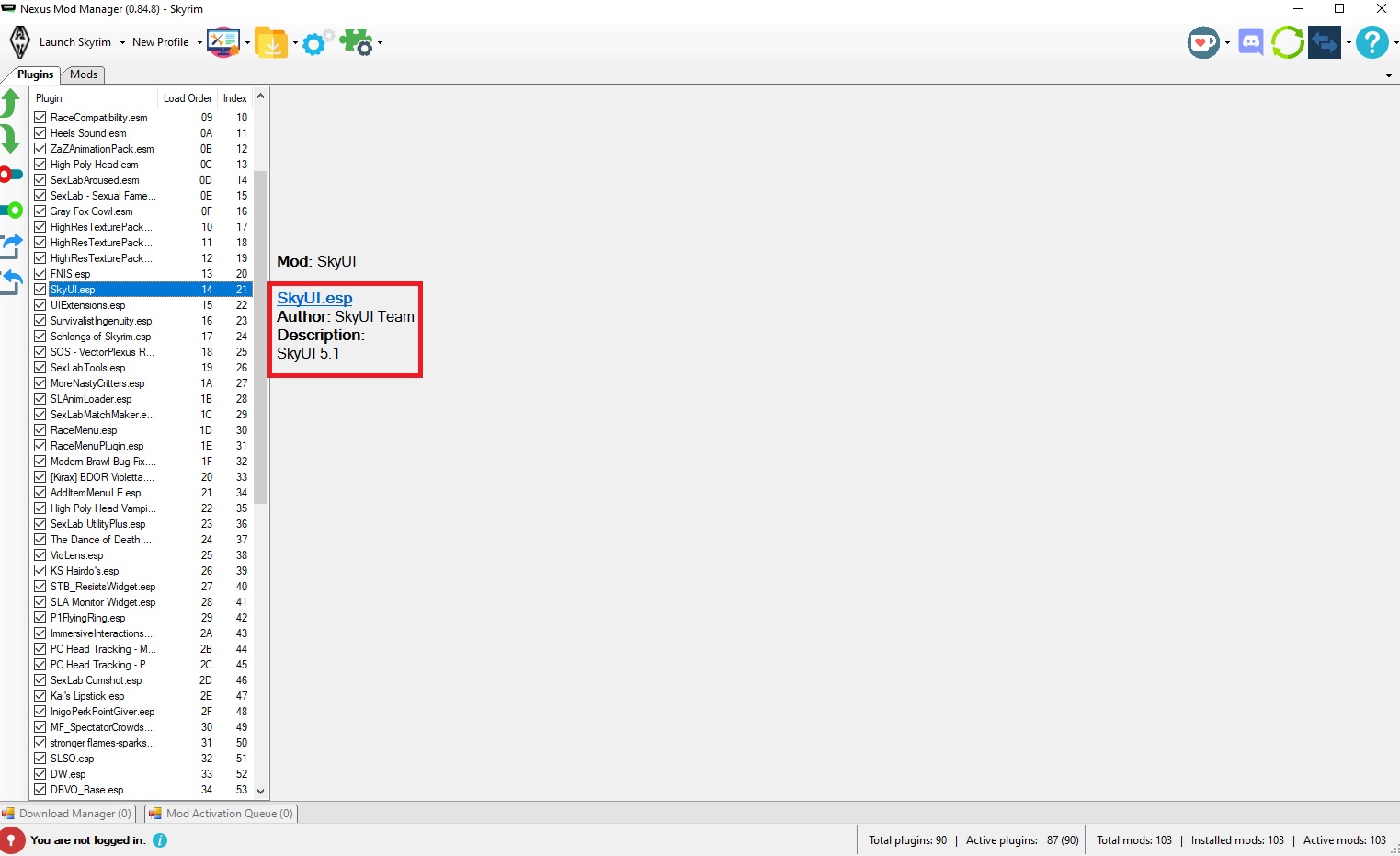The image size is (1400, 856).
Task: Click the plugin list scroll up arrow
Action: 261,97
